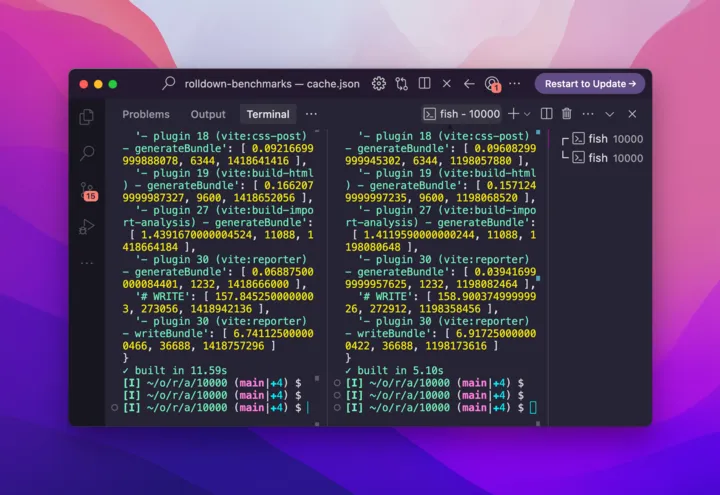The width and height of the screenshot is (720, 495).
Task: Click the rolldown-benchmarks command center search
Action: pos(261,84)
